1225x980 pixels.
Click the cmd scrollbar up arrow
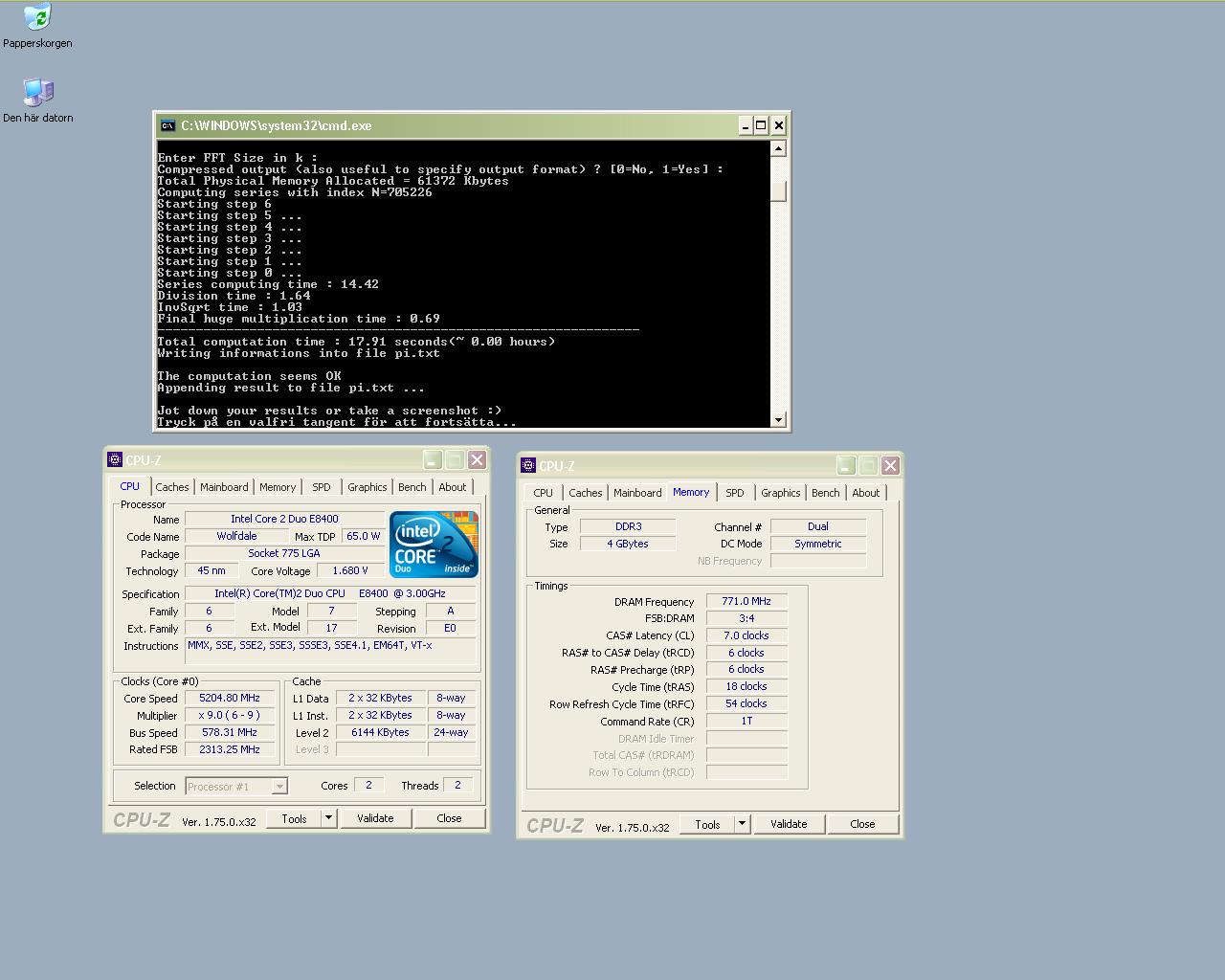(x=778, y=148)
